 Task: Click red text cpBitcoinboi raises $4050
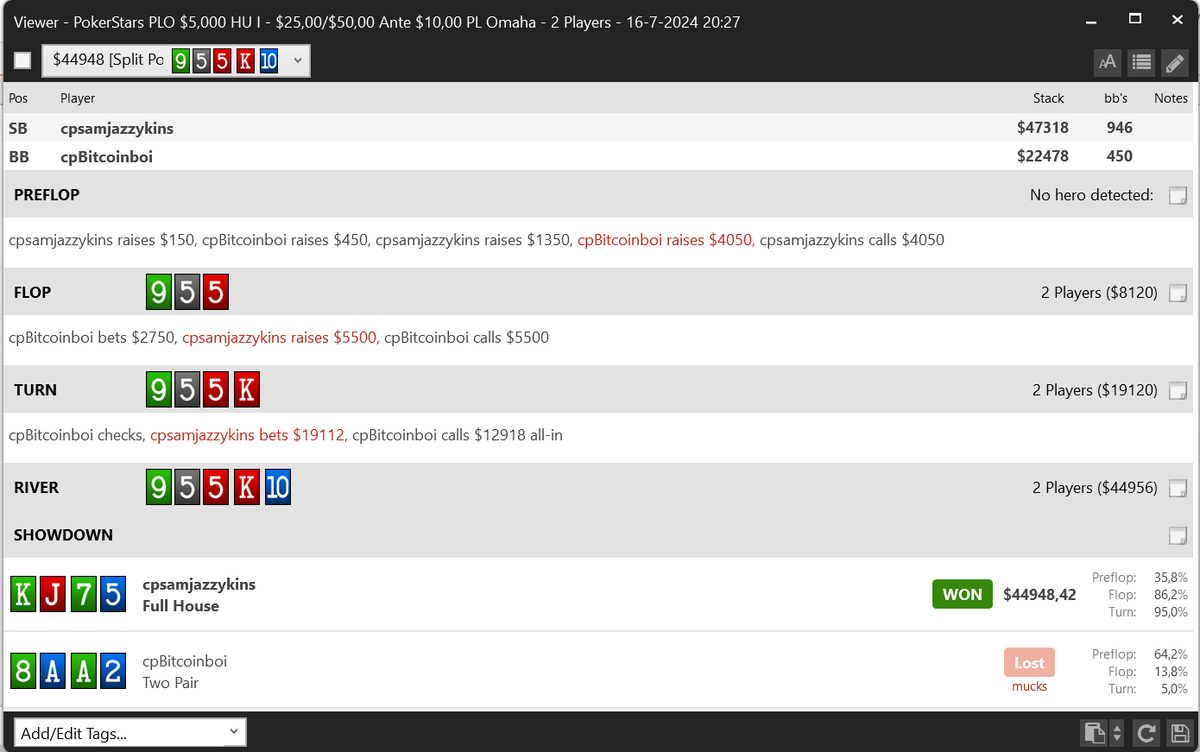pos(664,240)
